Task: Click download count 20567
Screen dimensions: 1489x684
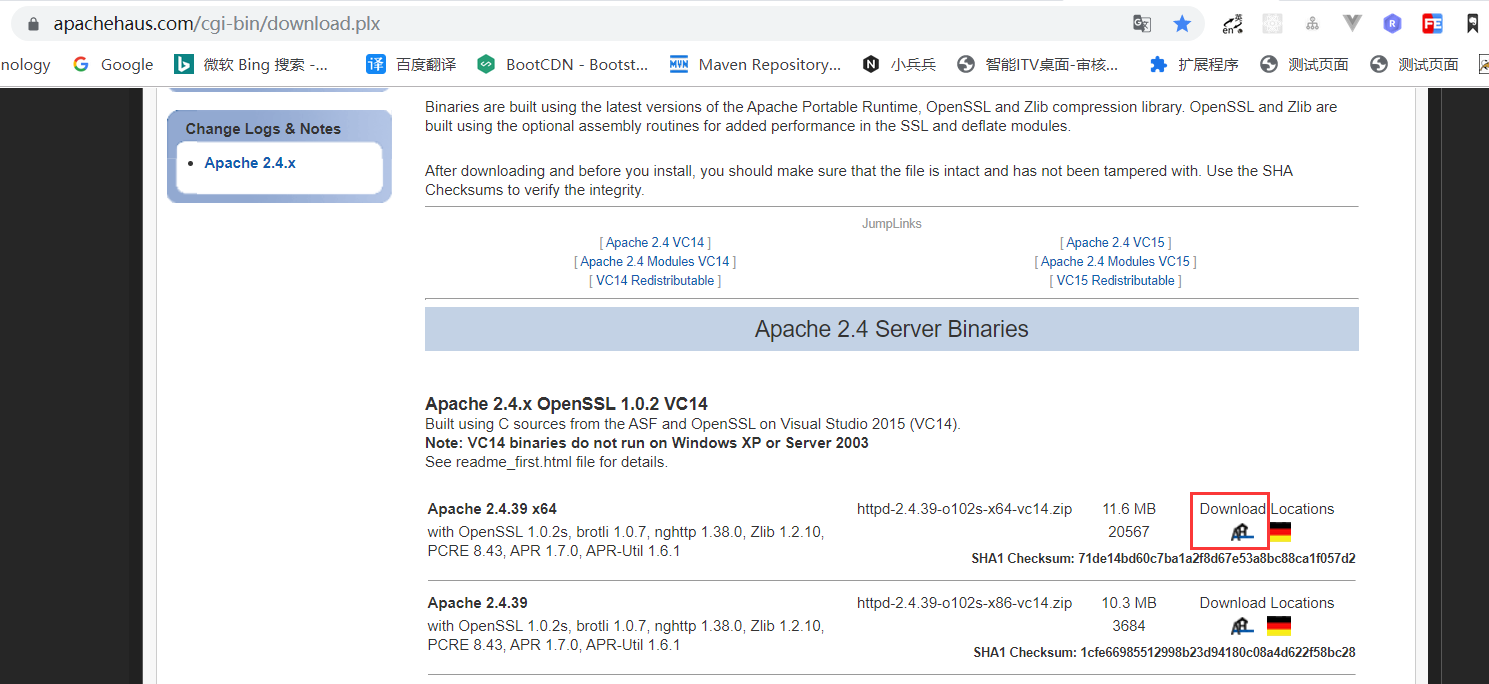Action: [x=1129, y=532]
